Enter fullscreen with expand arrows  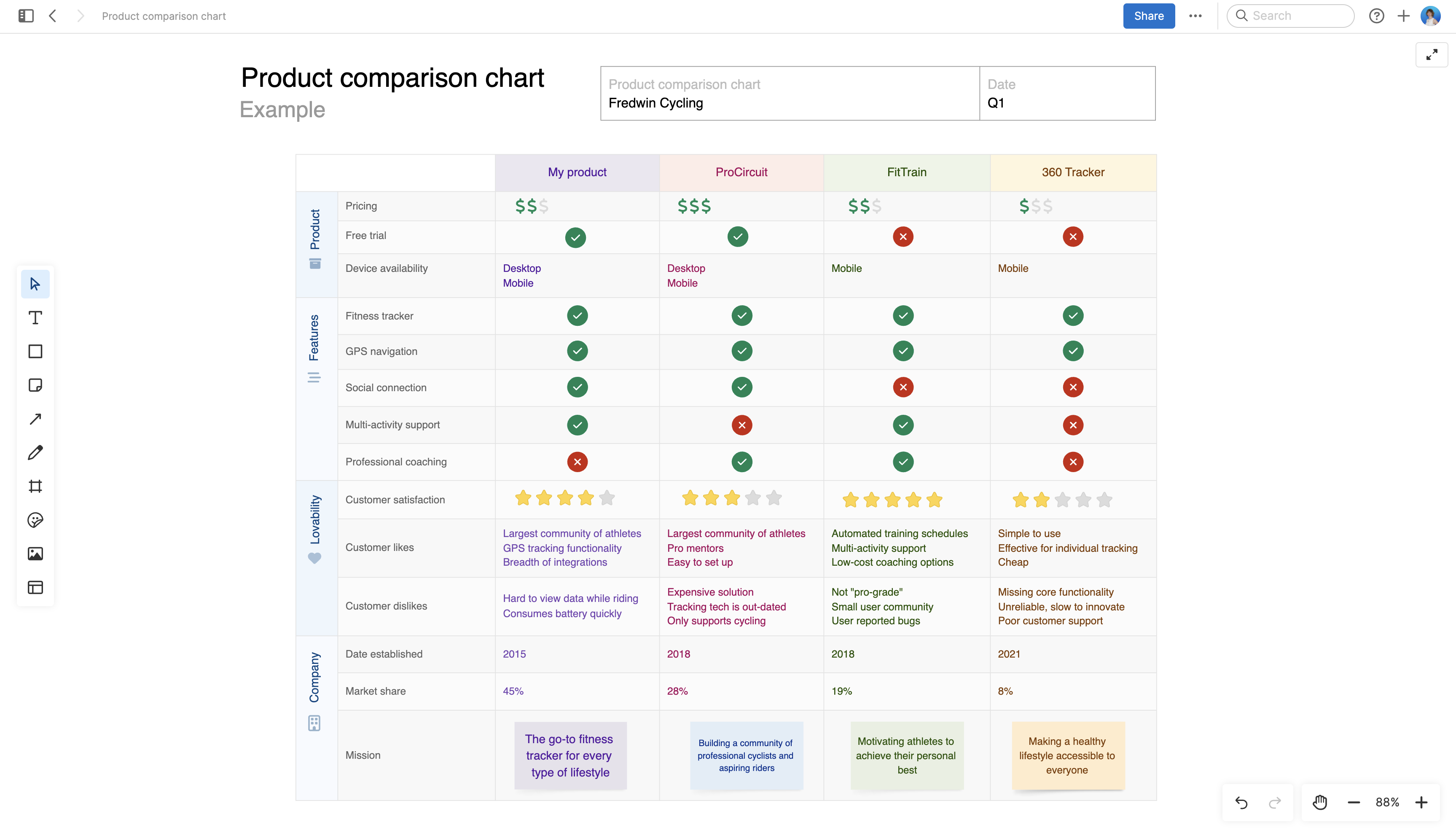pyautogui.click(x=1431, y=55)
